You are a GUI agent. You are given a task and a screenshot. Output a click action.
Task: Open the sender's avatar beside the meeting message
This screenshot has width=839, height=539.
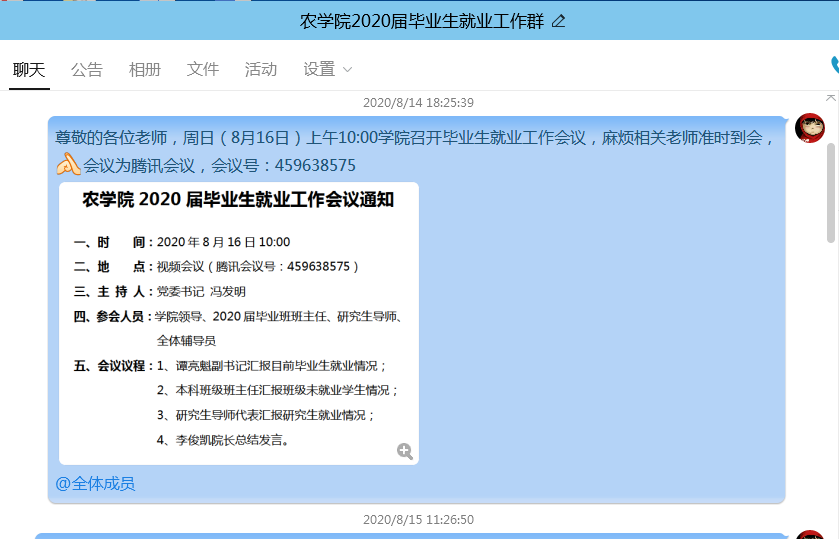tap(809, 129)
